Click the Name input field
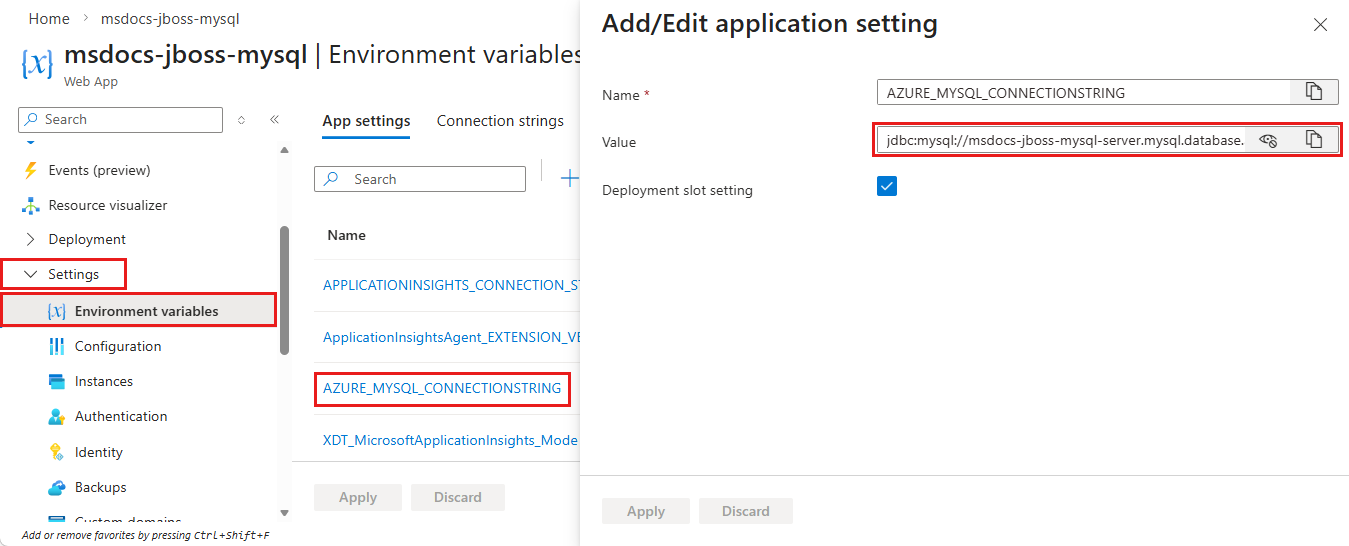The image size is (1349, 546). click(1083, 93)
